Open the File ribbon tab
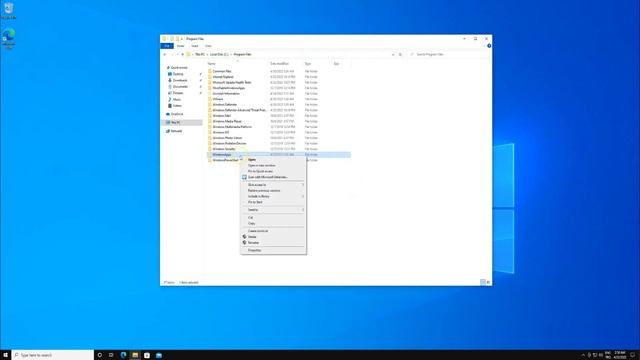 [167, 46]
